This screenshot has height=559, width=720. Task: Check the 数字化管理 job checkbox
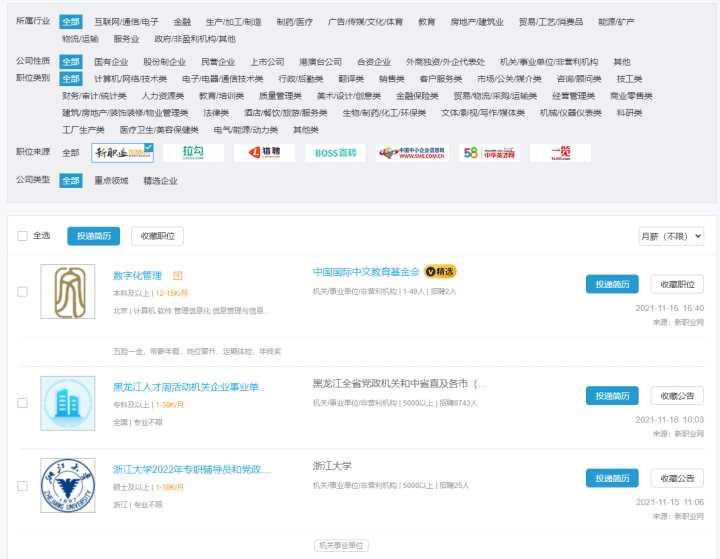pyautogui.click(x=22, y=292)
